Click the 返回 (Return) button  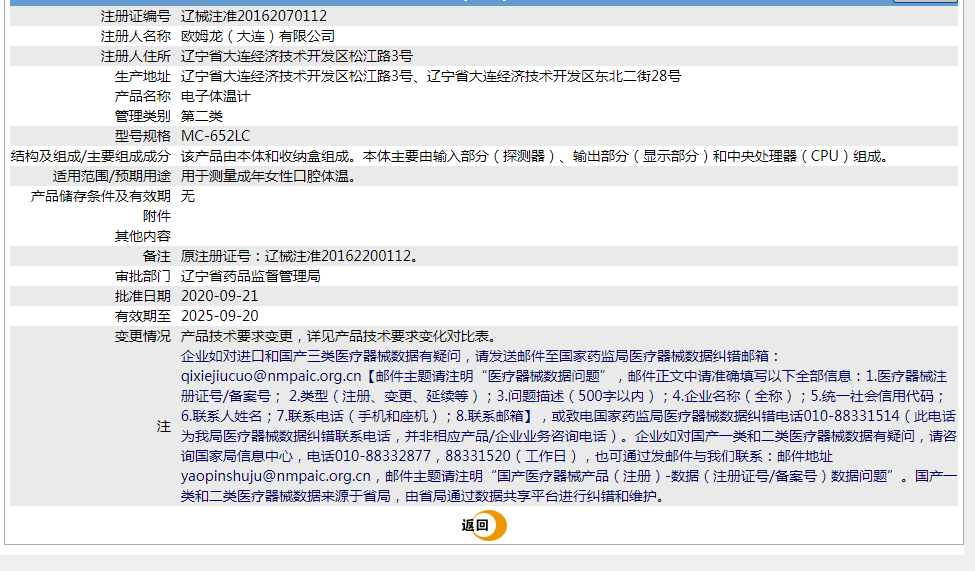click(x=475, y=525)
